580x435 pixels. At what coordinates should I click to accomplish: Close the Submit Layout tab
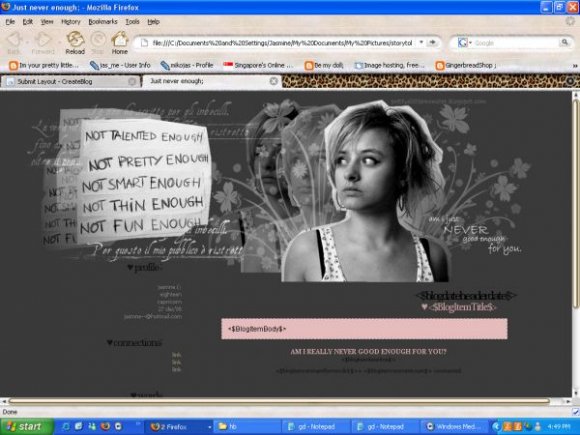click(x=132, y=81)
